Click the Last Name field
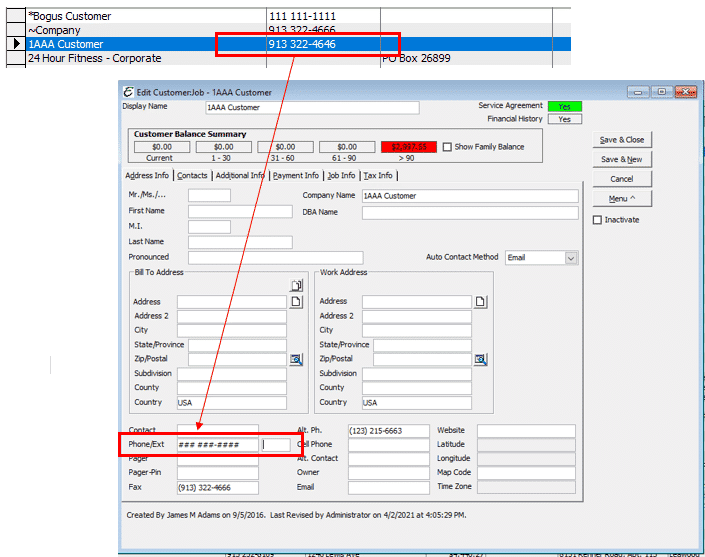The width and height of the screenshot is (705, 557). 241,242
